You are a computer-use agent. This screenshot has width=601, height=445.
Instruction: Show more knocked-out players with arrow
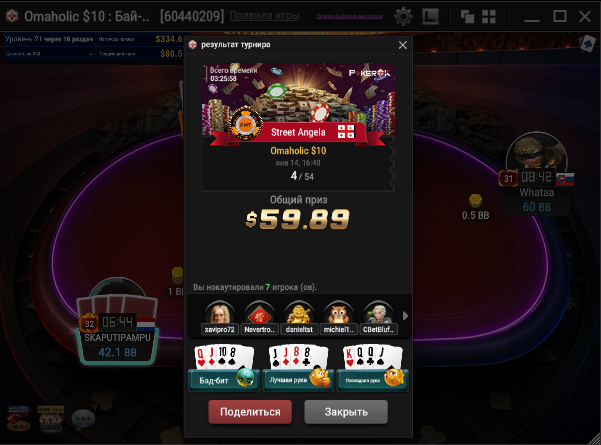tap(406, 316)
